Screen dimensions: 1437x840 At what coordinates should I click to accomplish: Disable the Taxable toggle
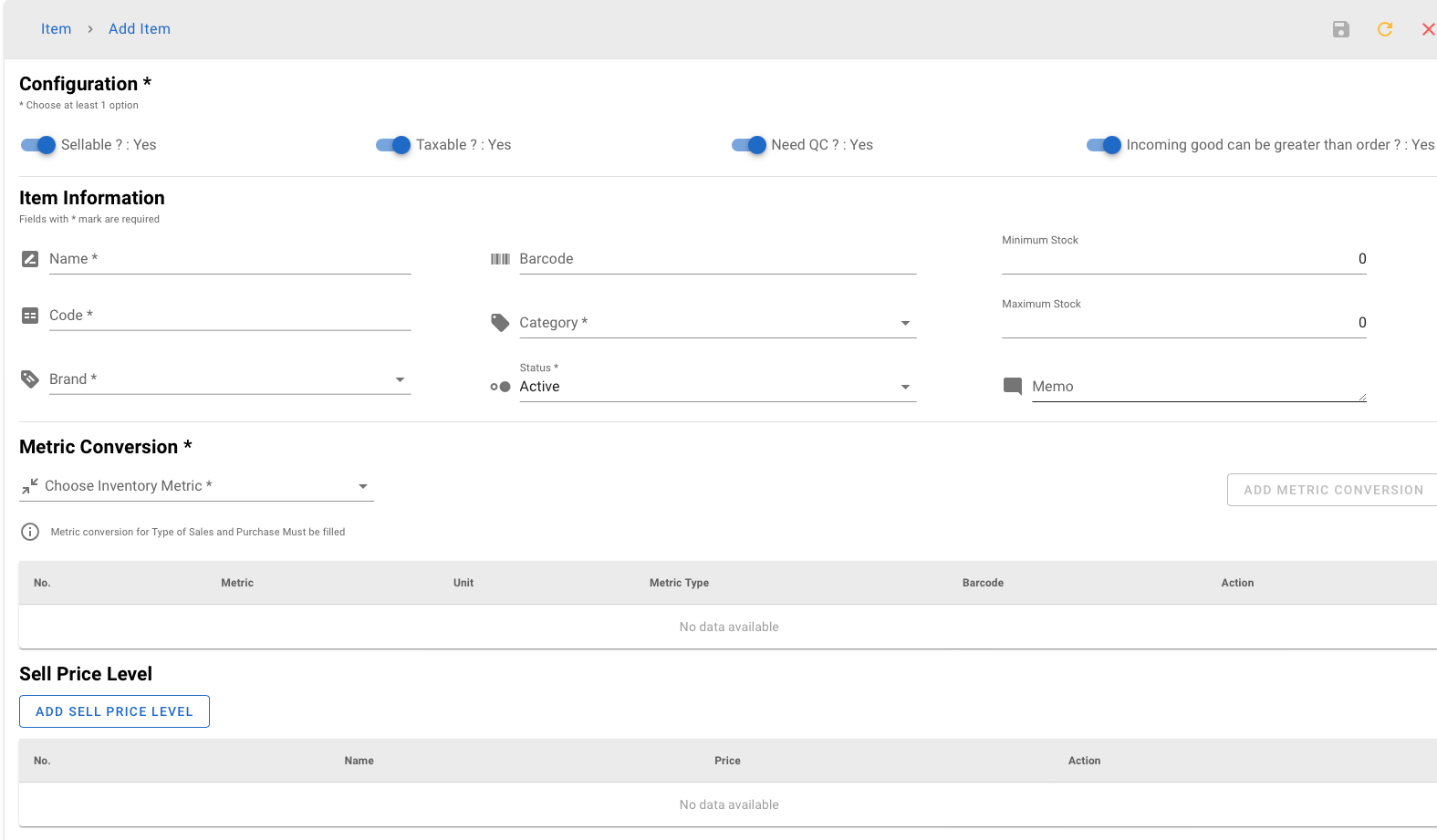coord(393,145)
